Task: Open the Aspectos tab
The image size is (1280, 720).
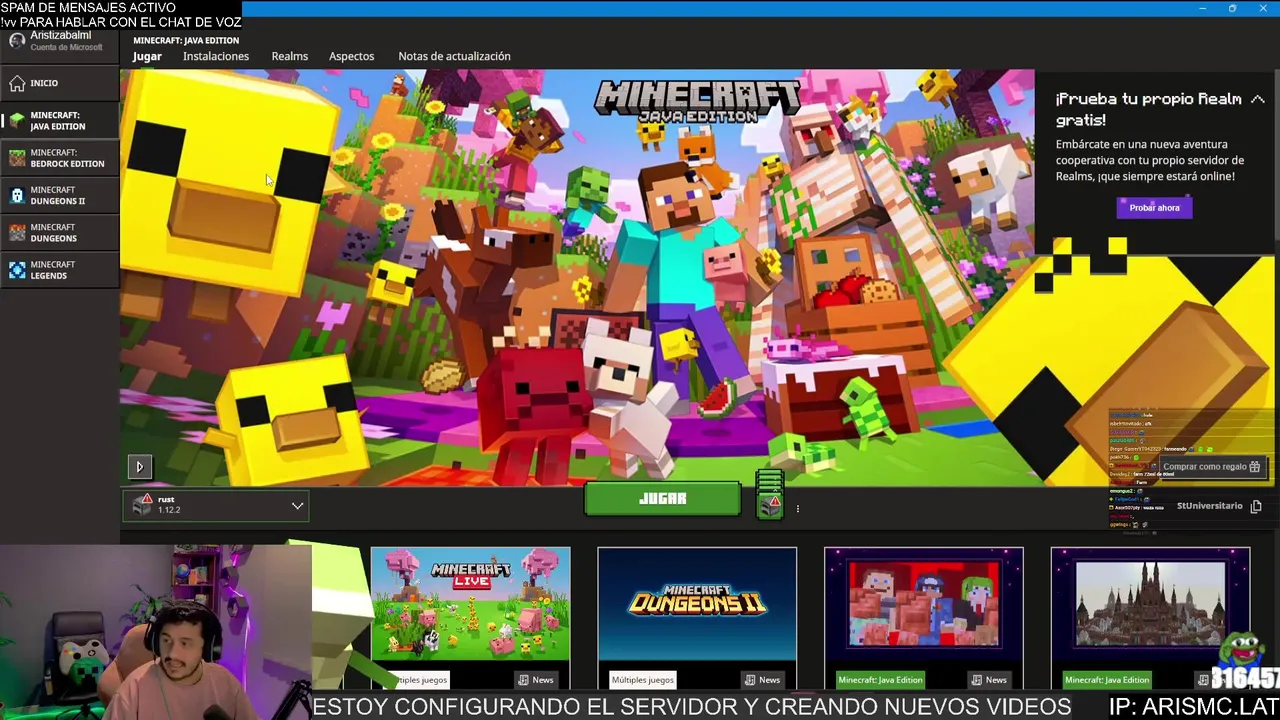Action: click(352, 56)
